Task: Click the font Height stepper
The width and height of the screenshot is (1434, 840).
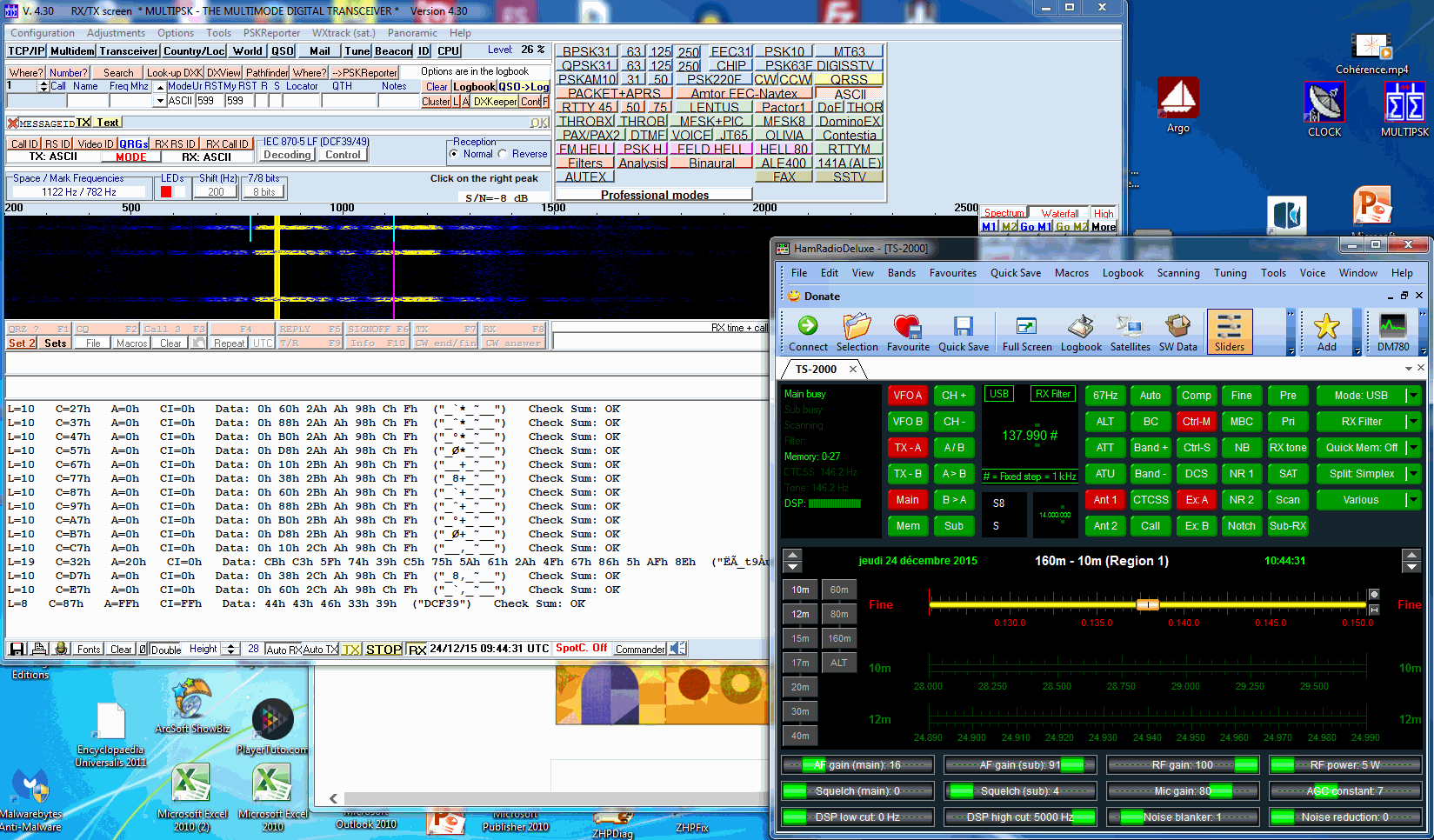Action: click(230, 649)
